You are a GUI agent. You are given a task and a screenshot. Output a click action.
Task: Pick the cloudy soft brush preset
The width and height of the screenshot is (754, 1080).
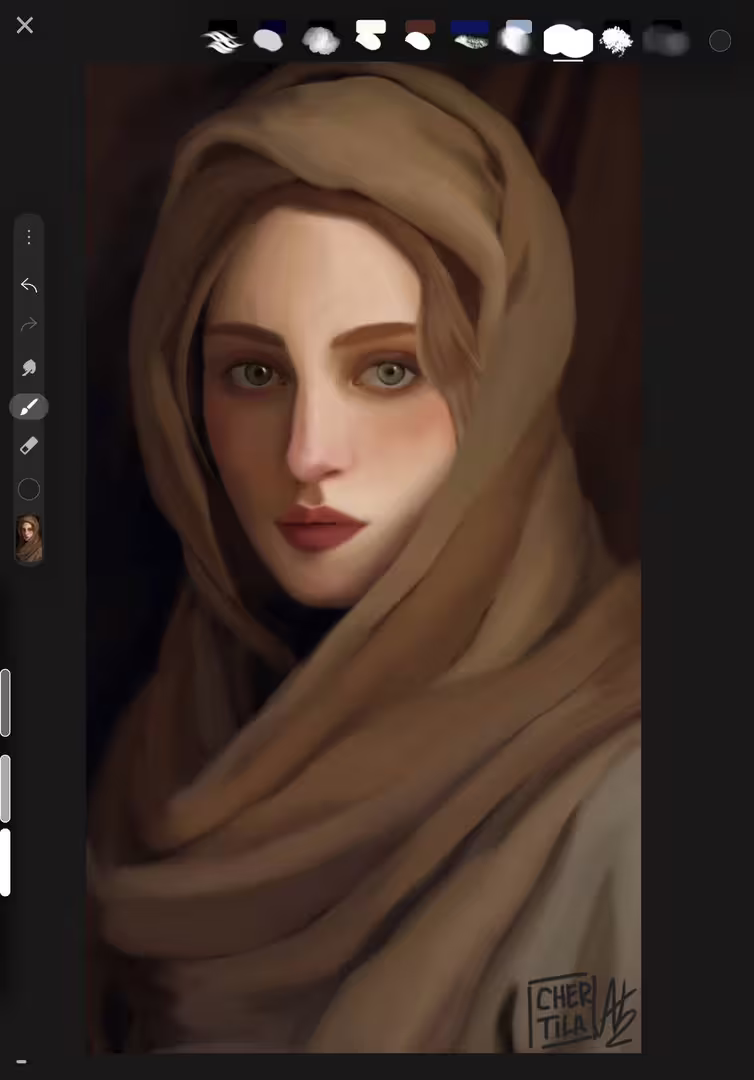(321, 38)
